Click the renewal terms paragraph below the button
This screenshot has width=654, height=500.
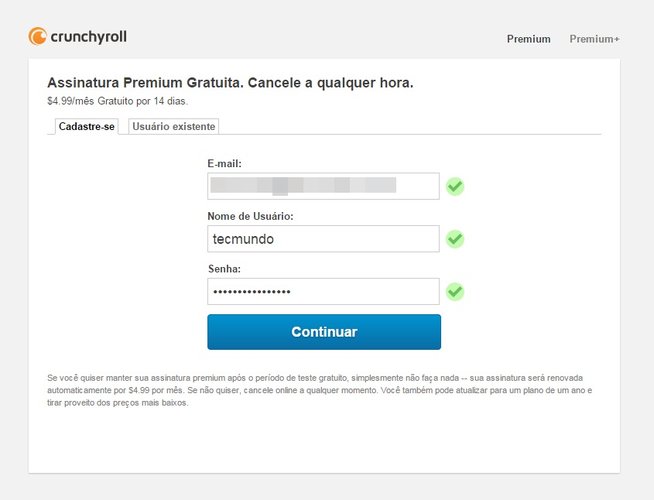click(319, 390)
